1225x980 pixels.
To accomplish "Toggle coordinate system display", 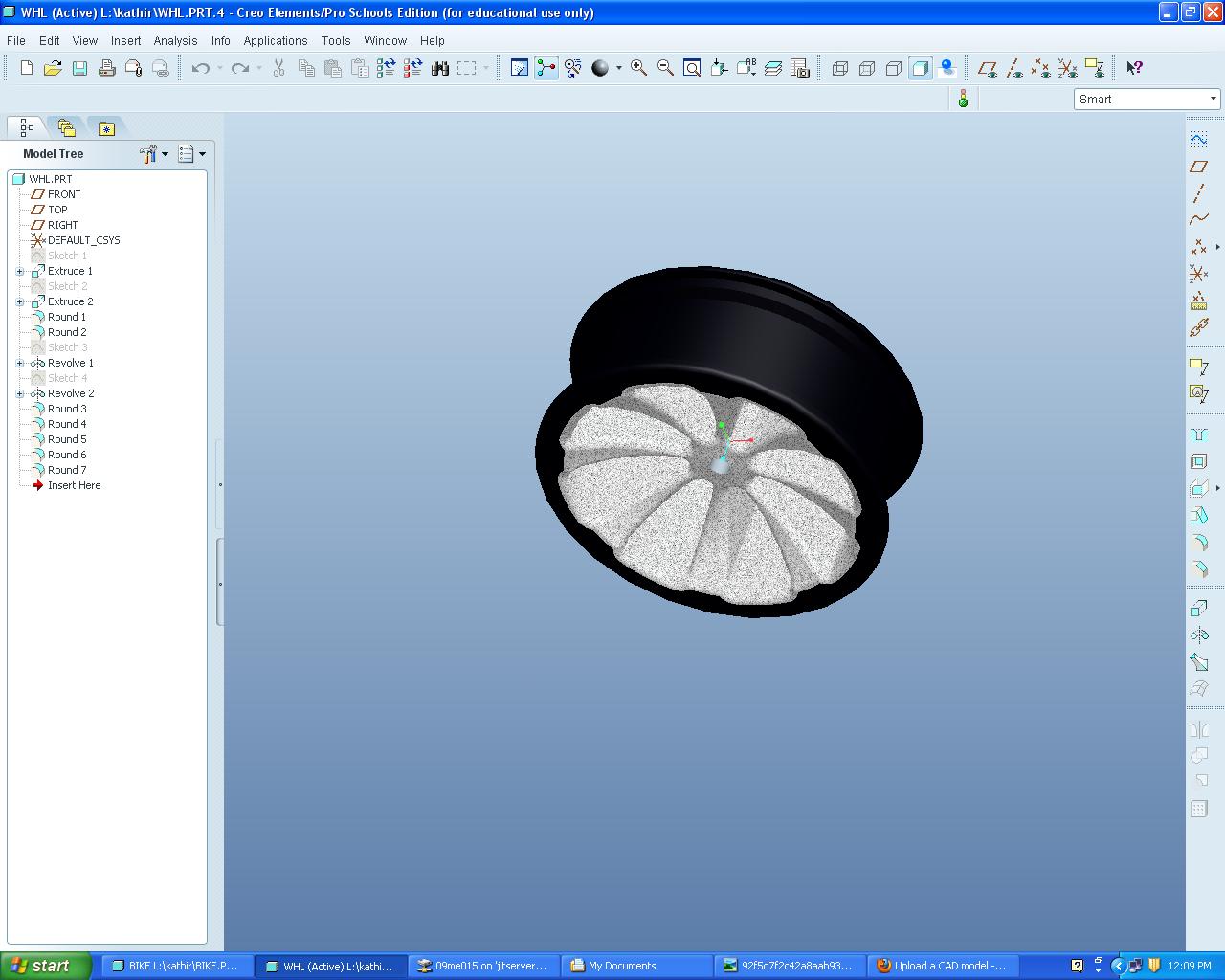I will [1067, 68].
